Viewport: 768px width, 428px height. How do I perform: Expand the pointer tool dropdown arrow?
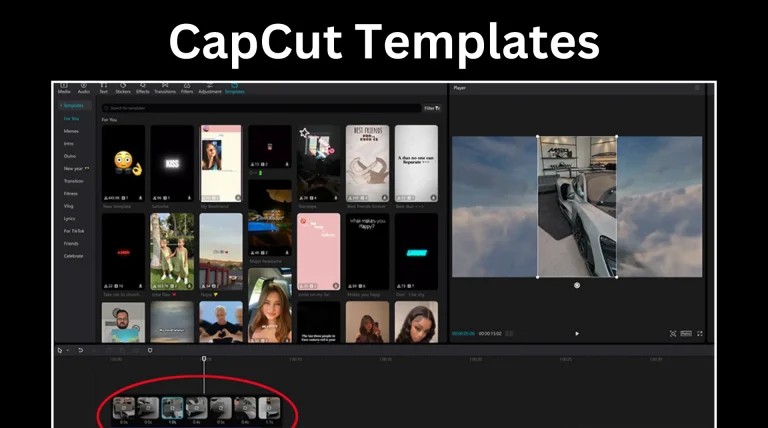pyautogui.click(x=68, y=350)
